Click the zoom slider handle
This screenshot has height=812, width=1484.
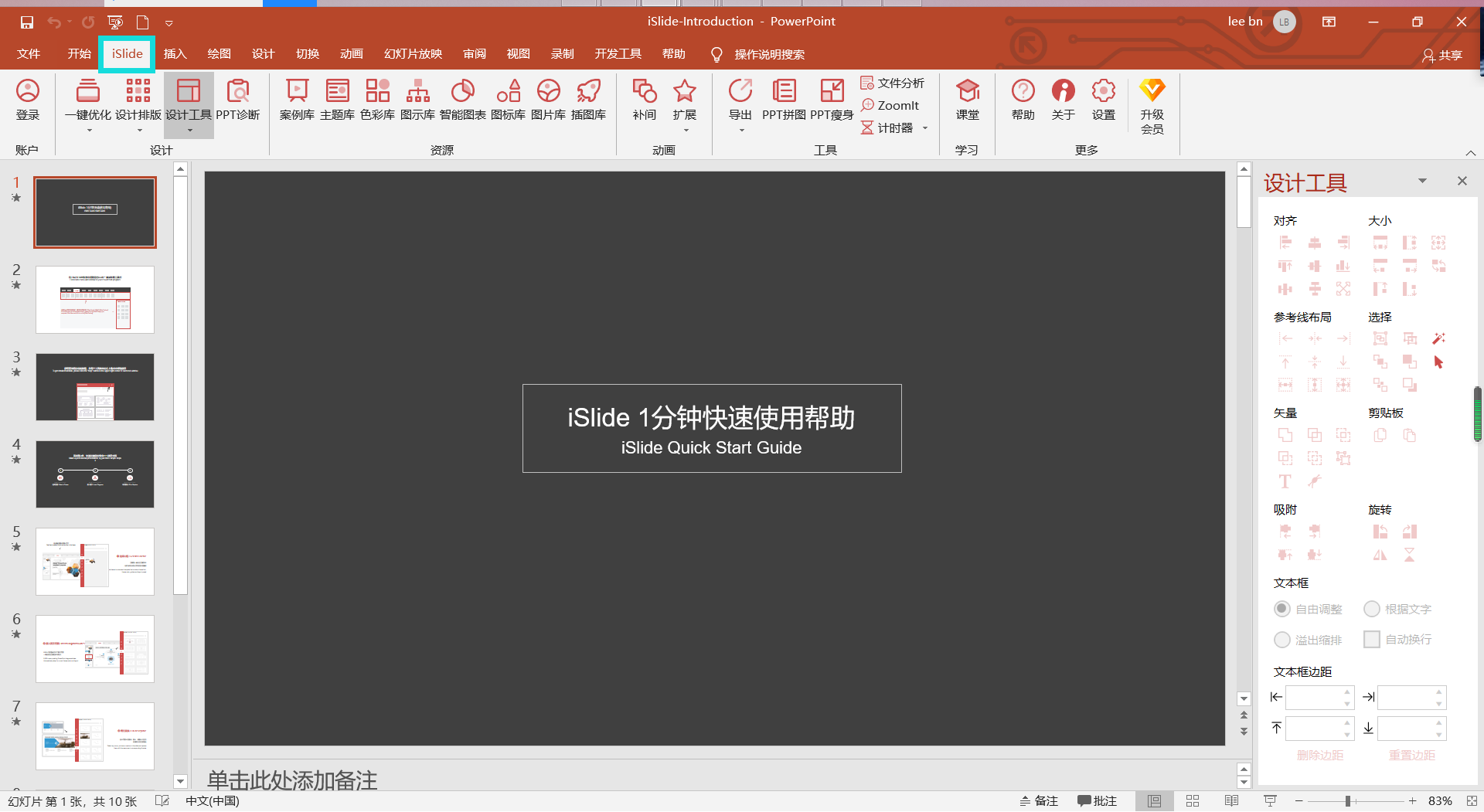1348,801
